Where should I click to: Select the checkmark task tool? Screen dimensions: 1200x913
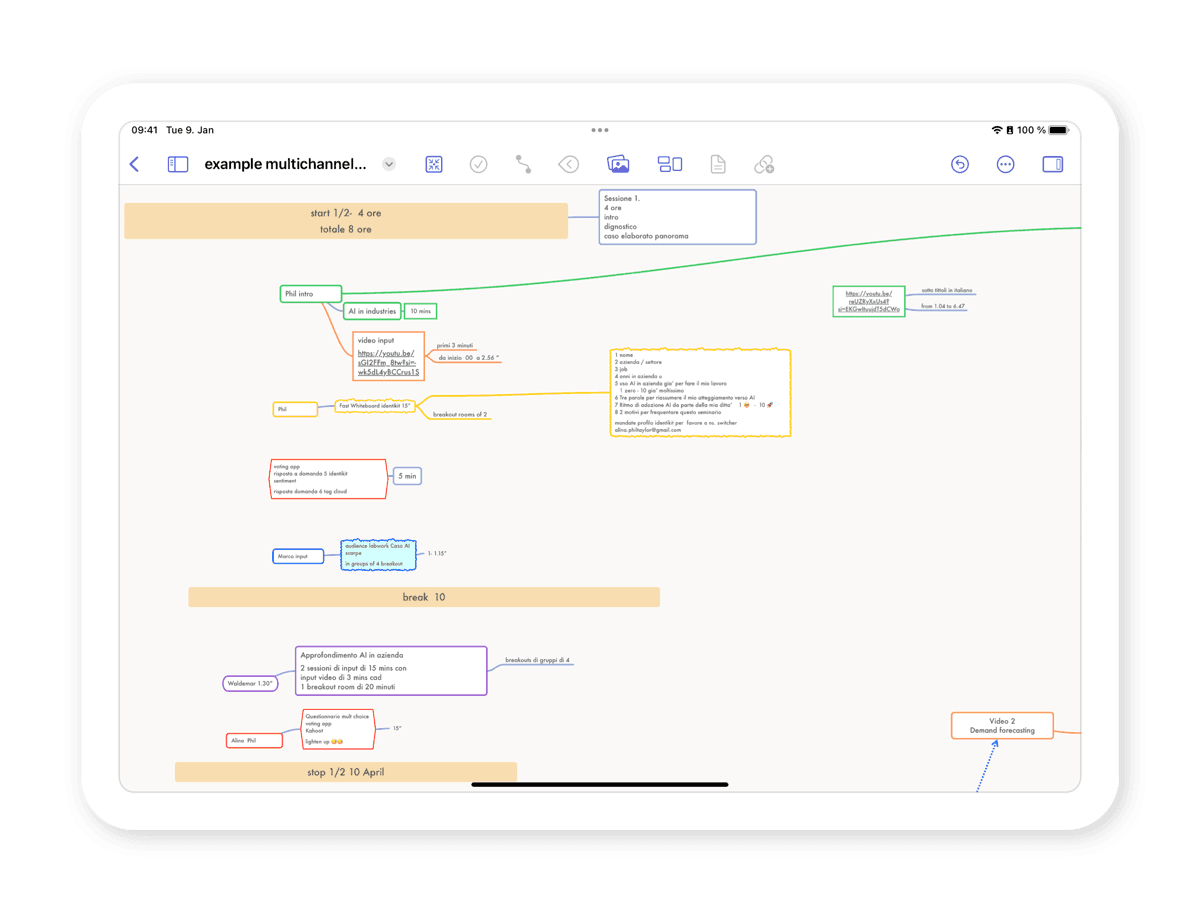click(x=478, y=163)
